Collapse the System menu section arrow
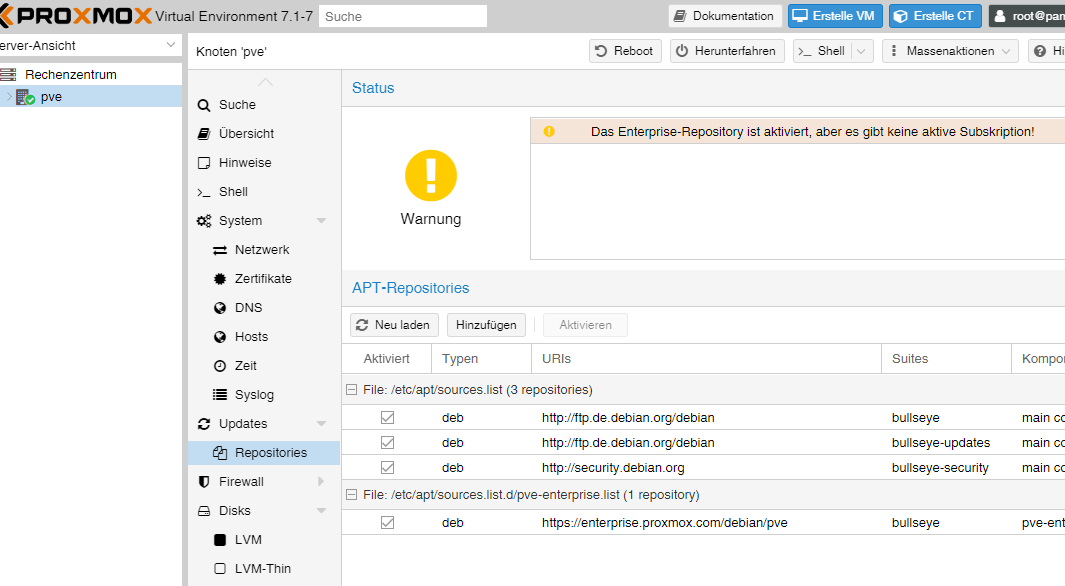Image resolution: width=1065 pixels, height=586 pixels. pos(321,221)
